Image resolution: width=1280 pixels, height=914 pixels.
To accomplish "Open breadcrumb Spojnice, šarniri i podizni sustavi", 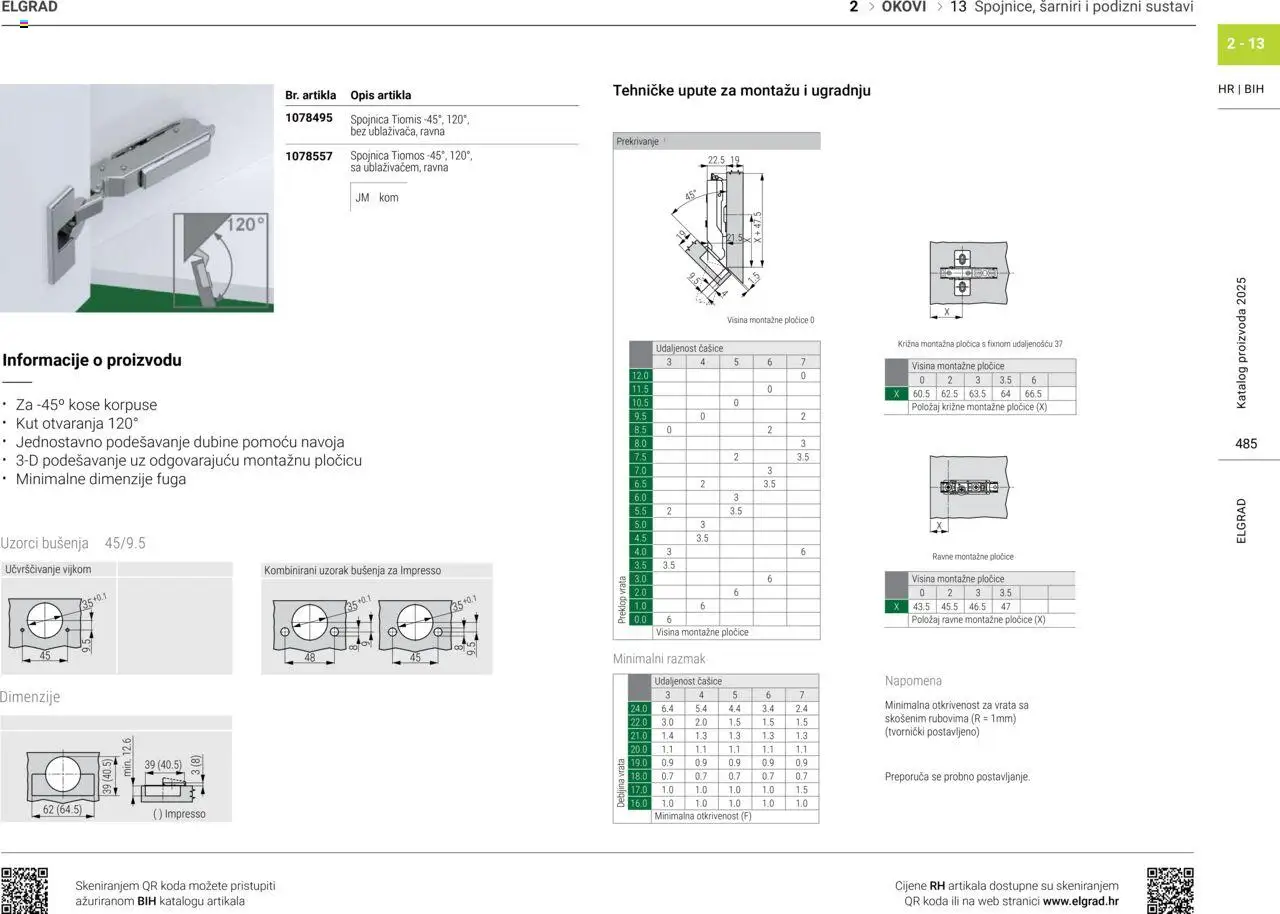I will 1083,7.
